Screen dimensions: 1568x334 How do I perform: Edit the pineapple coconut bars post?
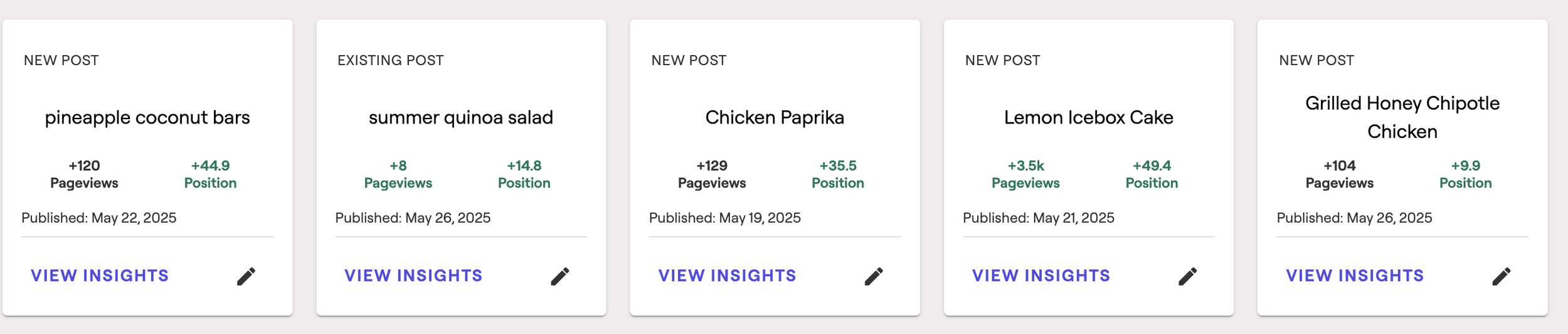click(246, 276)
